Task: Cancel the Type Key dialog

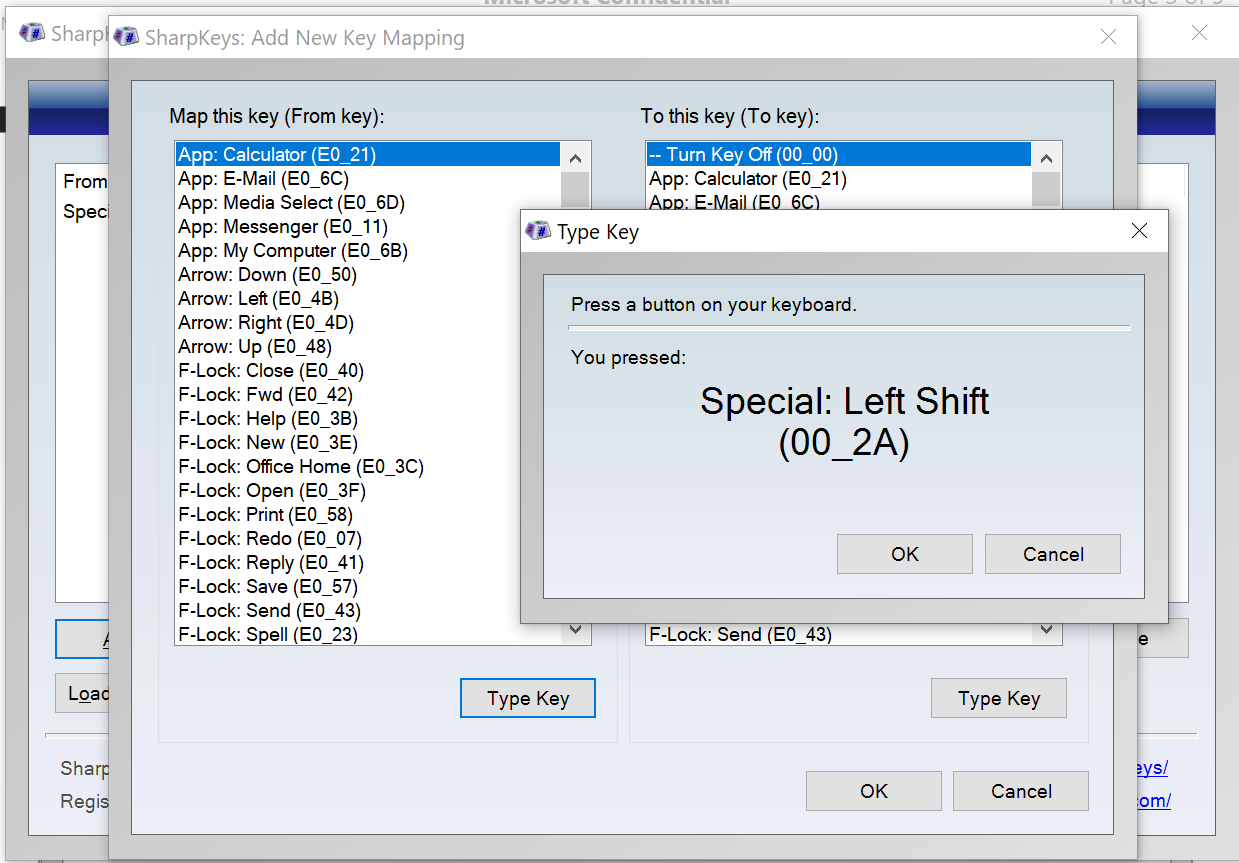Action: pyautogui.click(x=1052, y=553)
